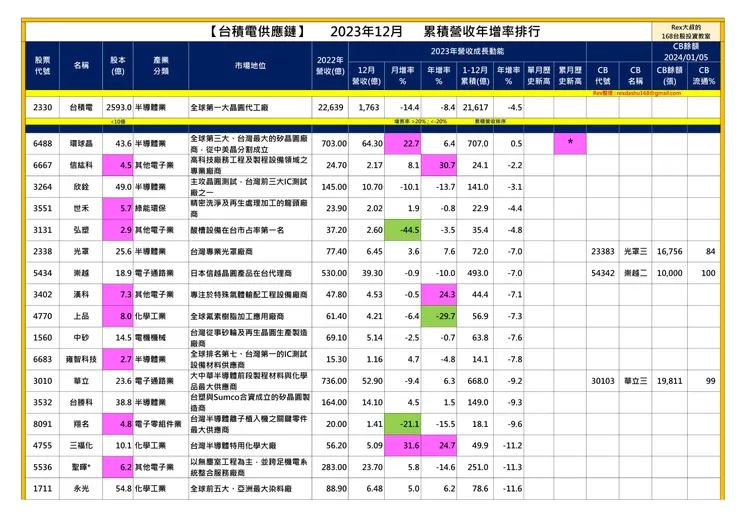Screen dimensions: 740x523
Task: Click the 市場地位 column header
Action: [x=250, y=66]
